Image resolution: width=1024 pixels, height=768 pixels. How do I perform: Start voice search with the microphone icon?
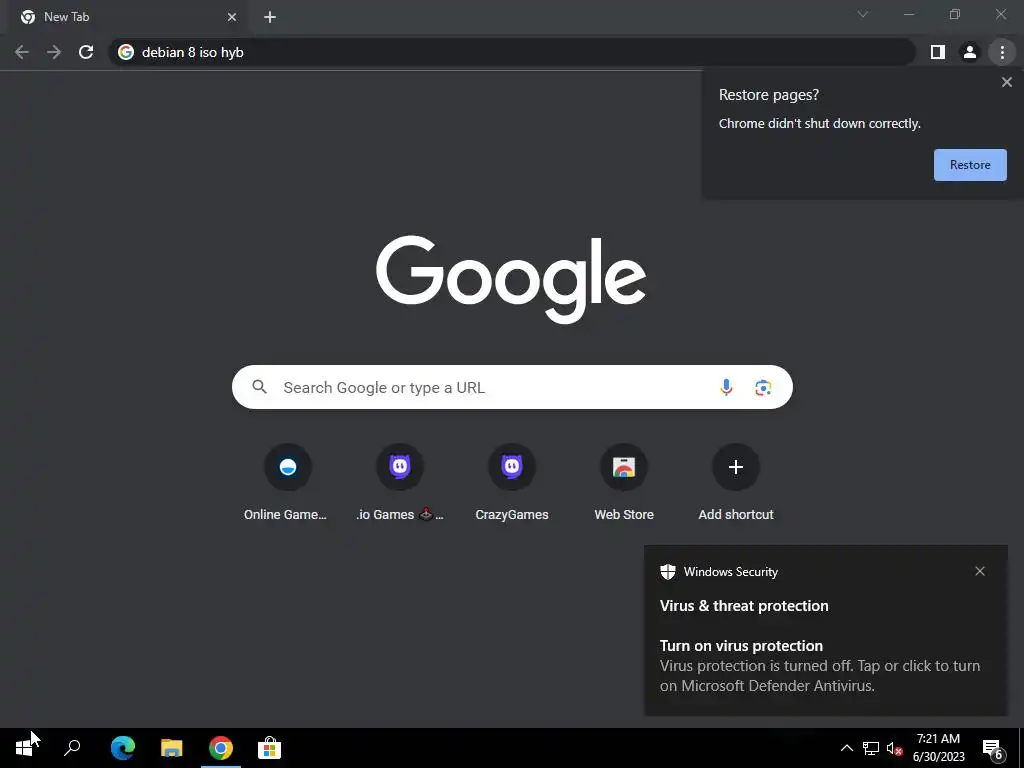726,387
